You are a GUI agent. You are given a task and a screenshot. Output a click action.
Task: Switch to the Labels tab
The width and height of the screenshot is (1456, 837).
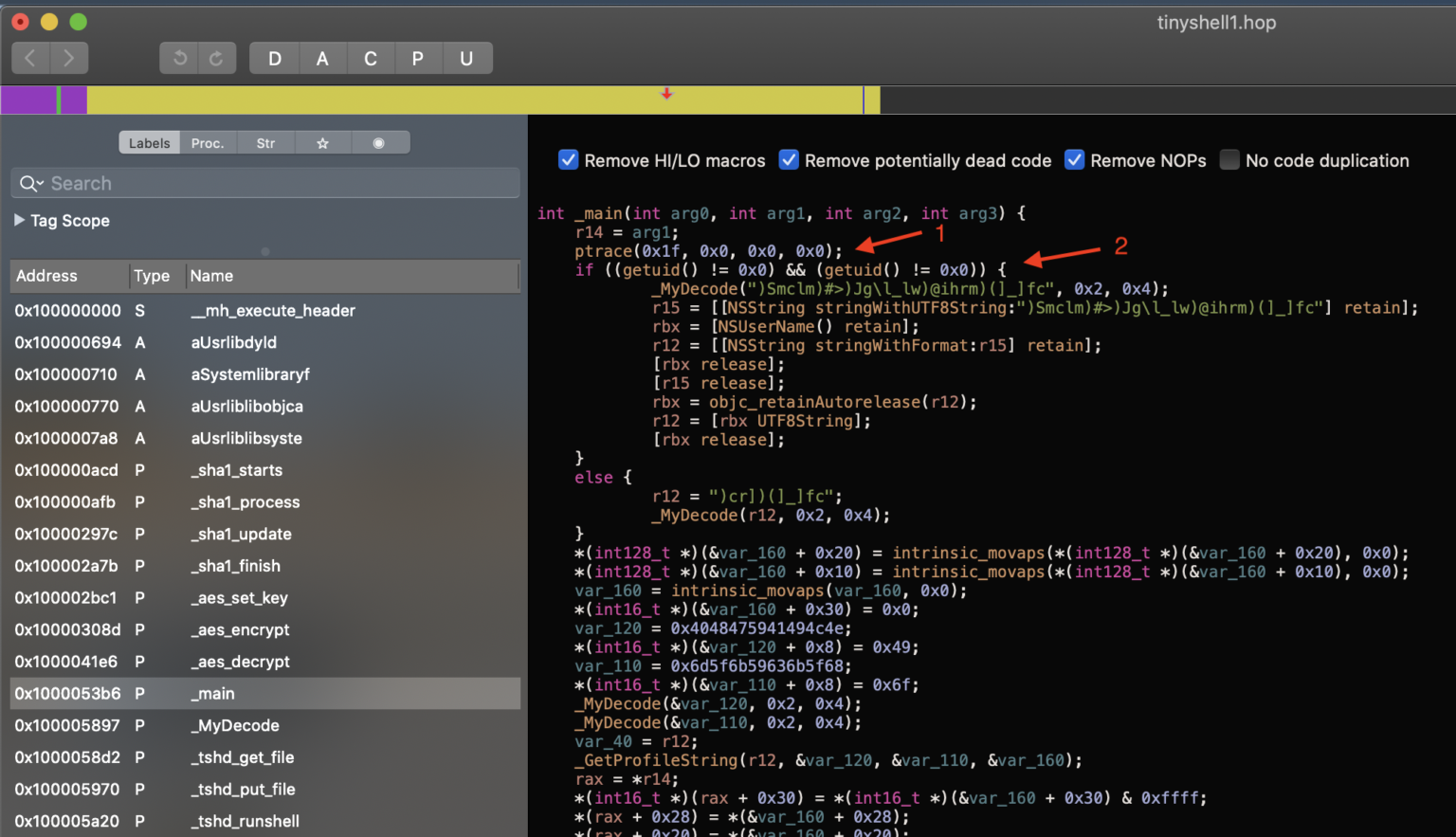click(x=149, y=143)
